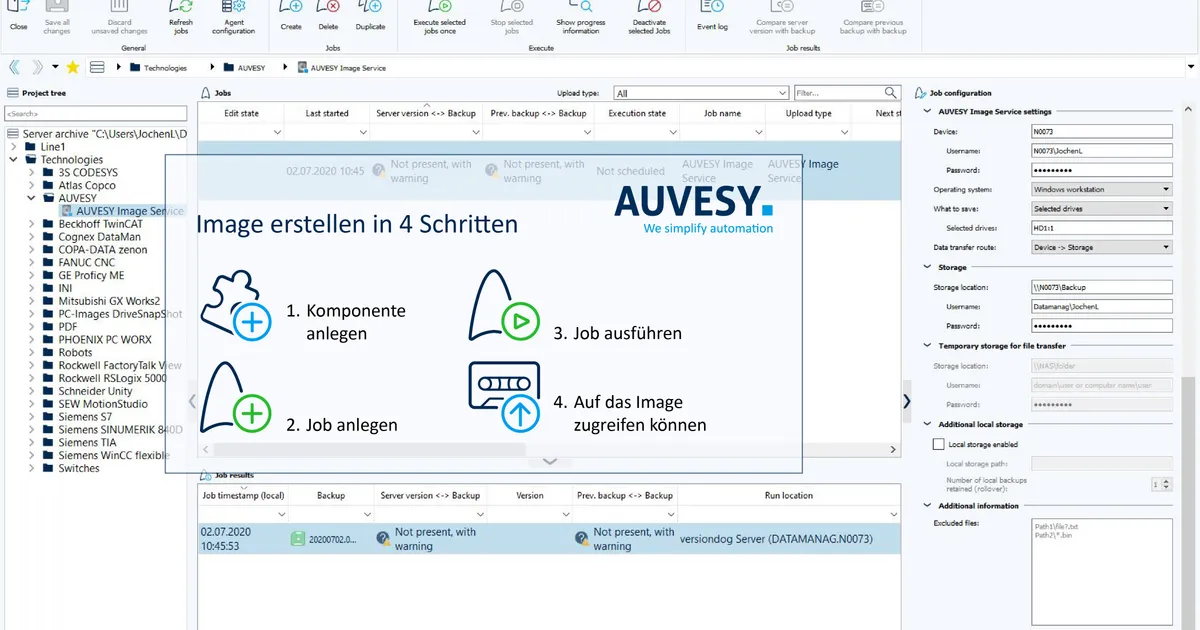The image size is (1200, 630).
Task: Select Switches in the project tree
Action: click(79, 468)
